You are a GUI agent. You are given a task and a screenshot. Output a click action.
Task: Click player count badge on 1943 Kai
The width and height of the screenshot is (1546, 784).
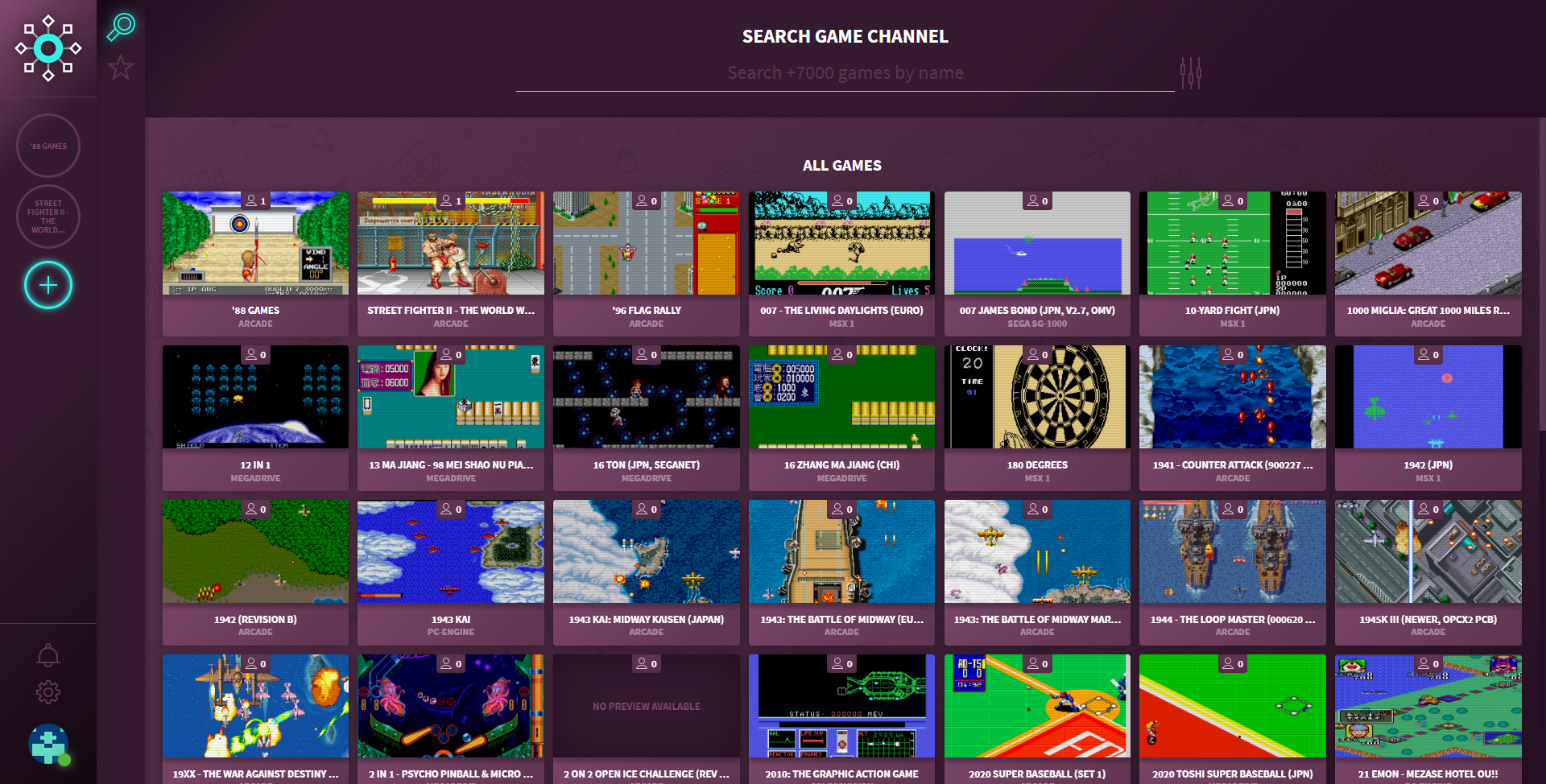(x=452, y=509)
